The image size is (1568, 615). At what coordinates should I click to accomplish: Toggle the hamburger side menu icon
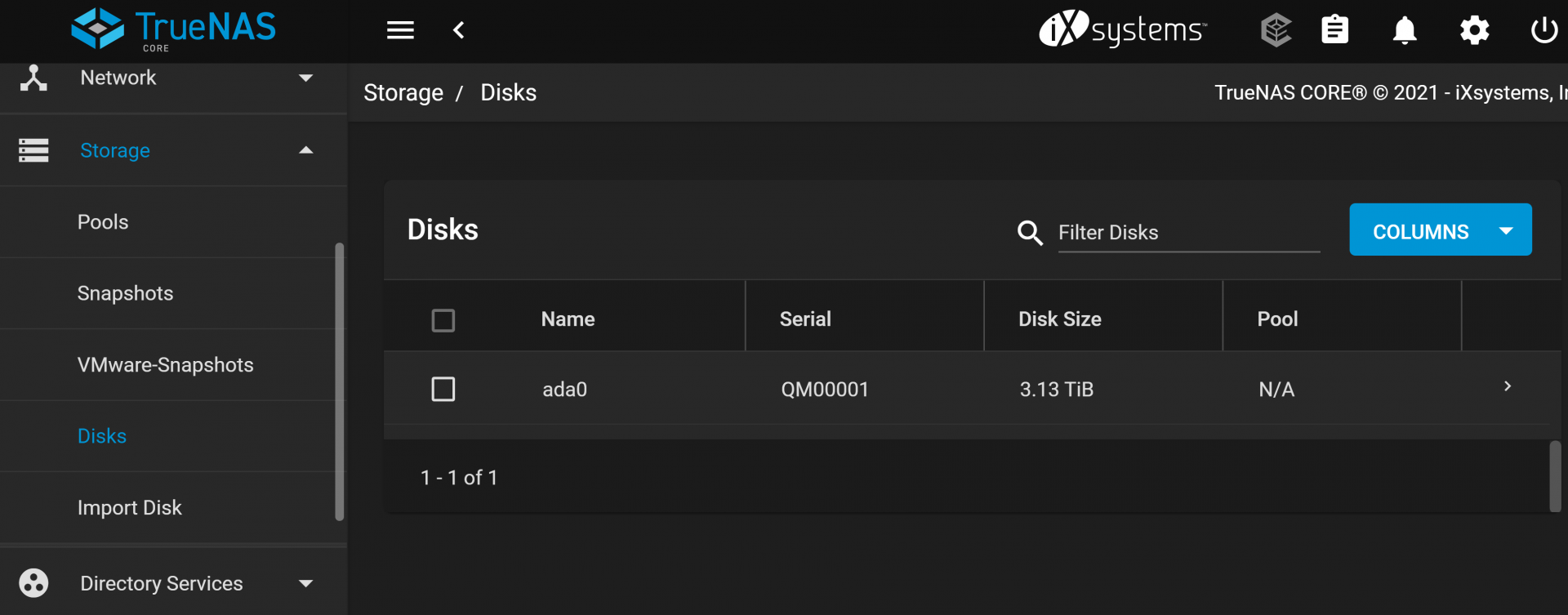coord(400,30)
